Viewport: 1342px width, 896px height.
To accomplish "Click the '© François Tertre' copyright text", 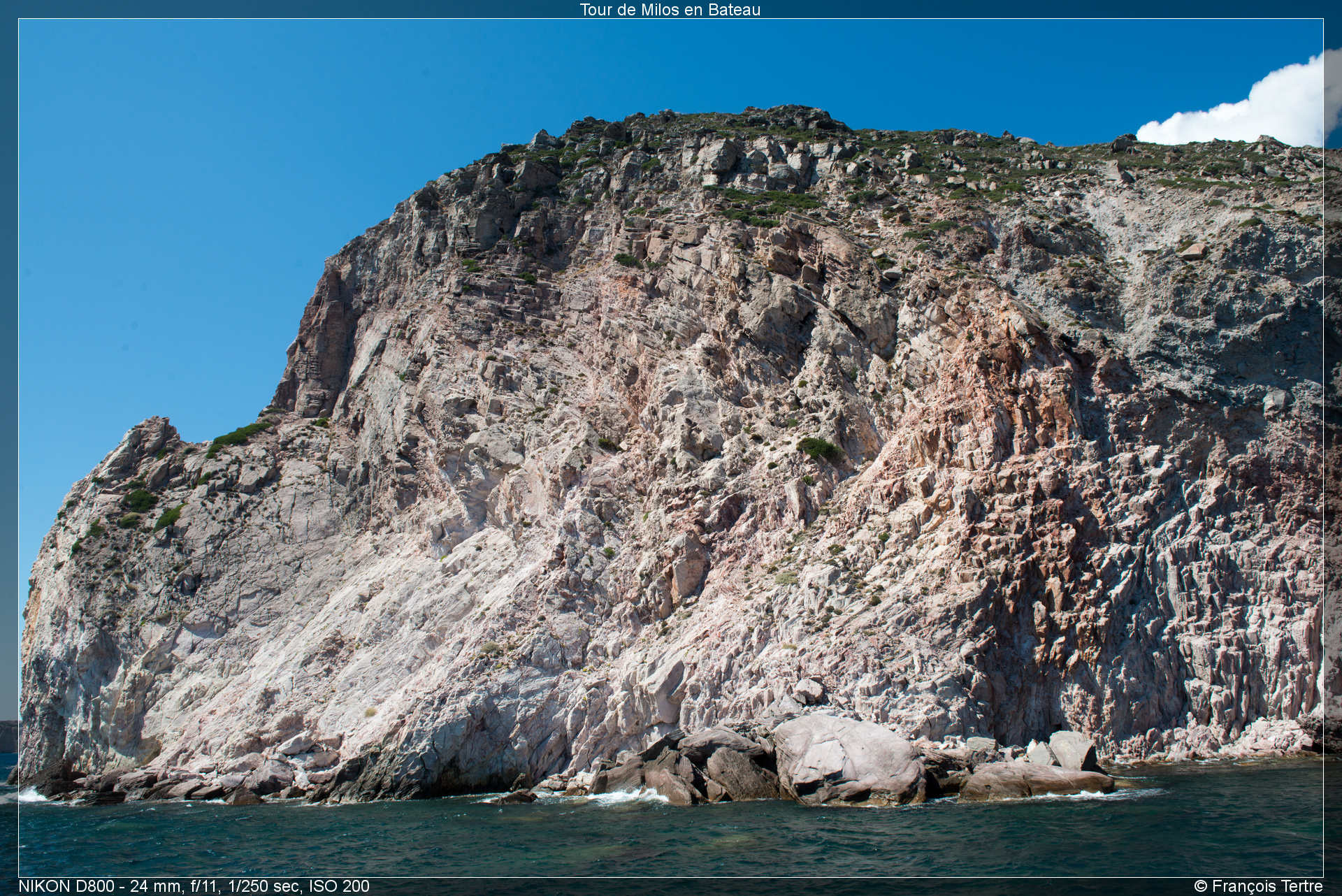I will [x=1258, y=886].
